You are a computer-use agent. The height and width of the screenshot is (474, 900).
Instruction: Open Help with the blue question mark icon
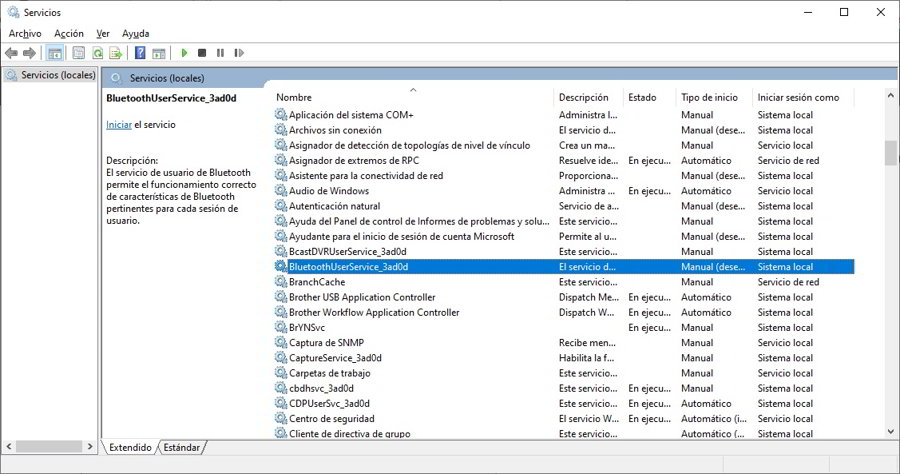pos(141,53)
